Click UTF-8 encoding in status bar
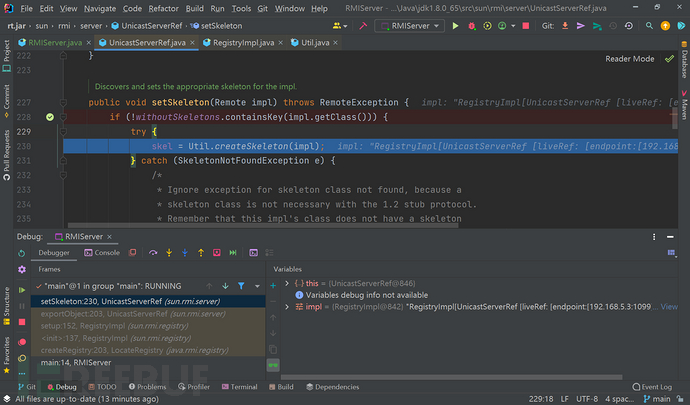Screen dimensions: 690x405 [x=587, y=399]
